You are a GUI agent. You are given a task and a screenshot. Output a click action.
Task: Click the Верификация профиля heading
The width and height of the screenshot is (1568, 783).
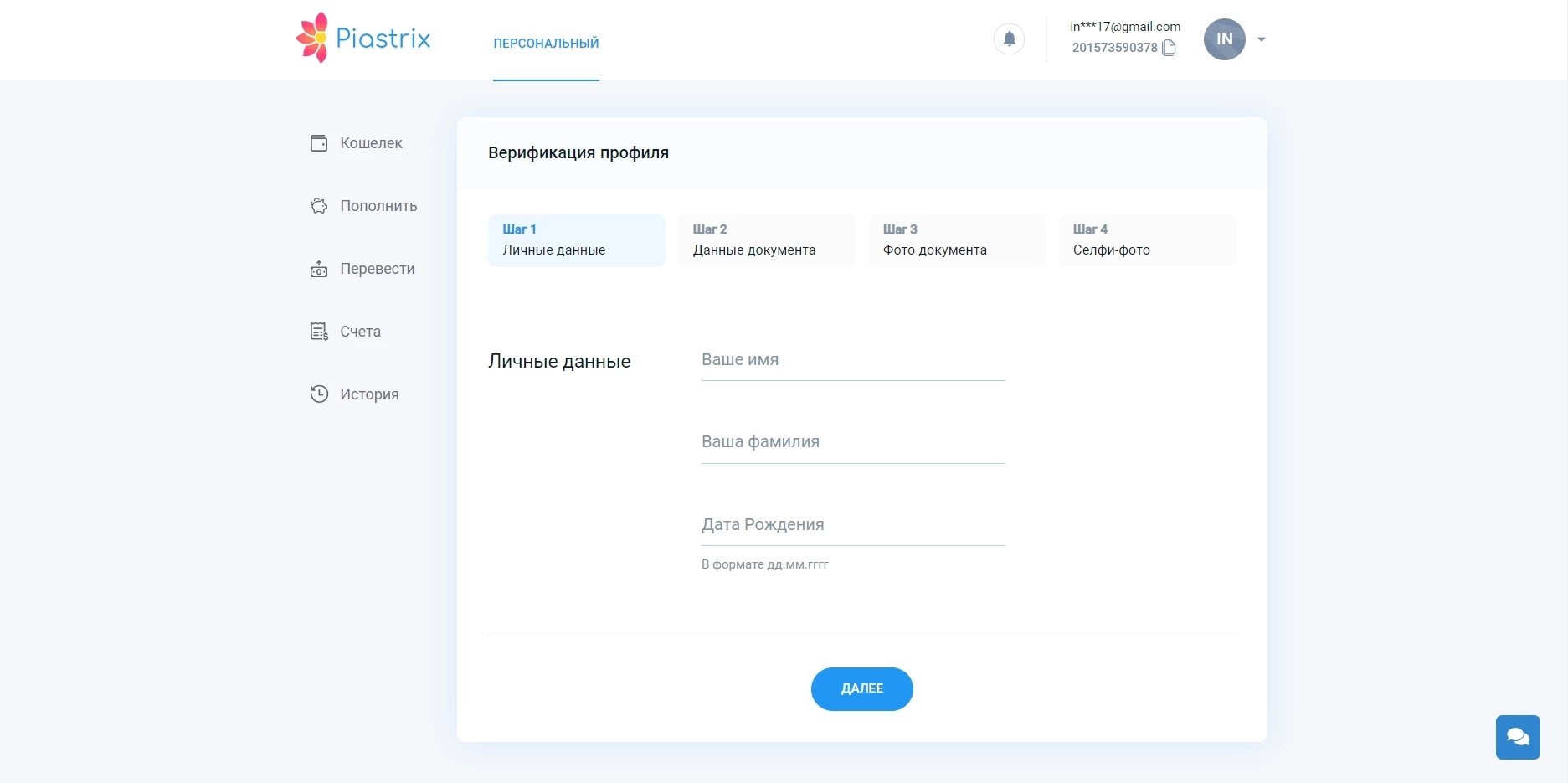tap(578, 153)
